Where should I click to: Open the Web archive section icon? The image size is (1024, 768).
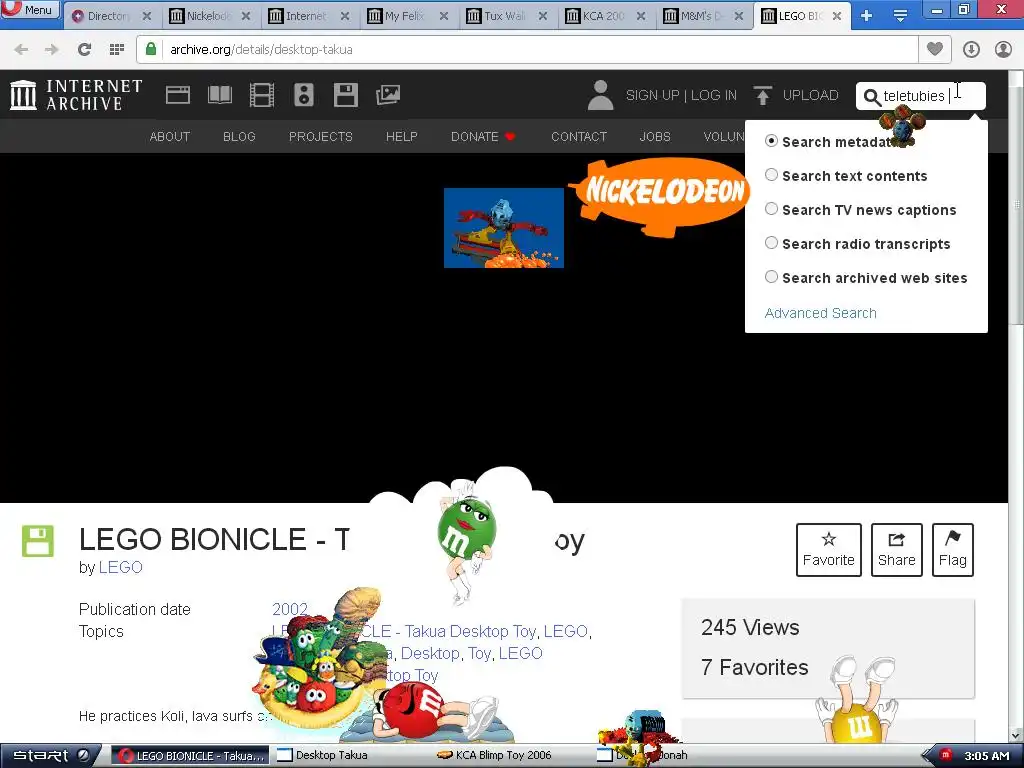178,95
